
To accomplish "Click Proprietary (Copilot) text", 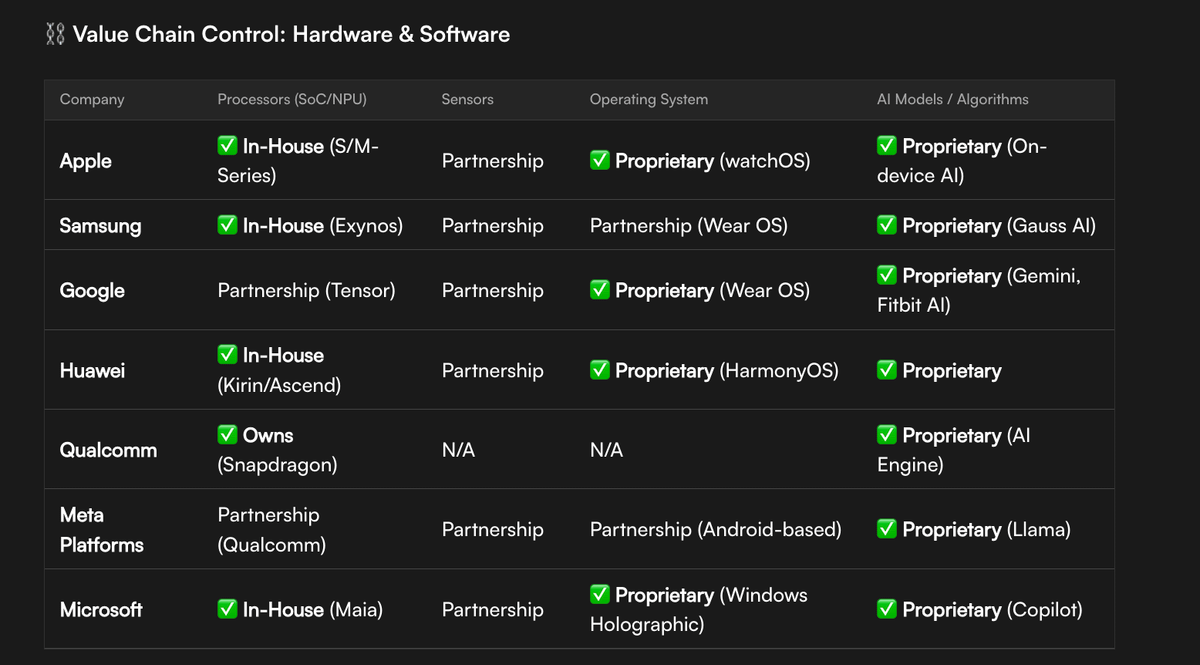I will coord(992,609).
